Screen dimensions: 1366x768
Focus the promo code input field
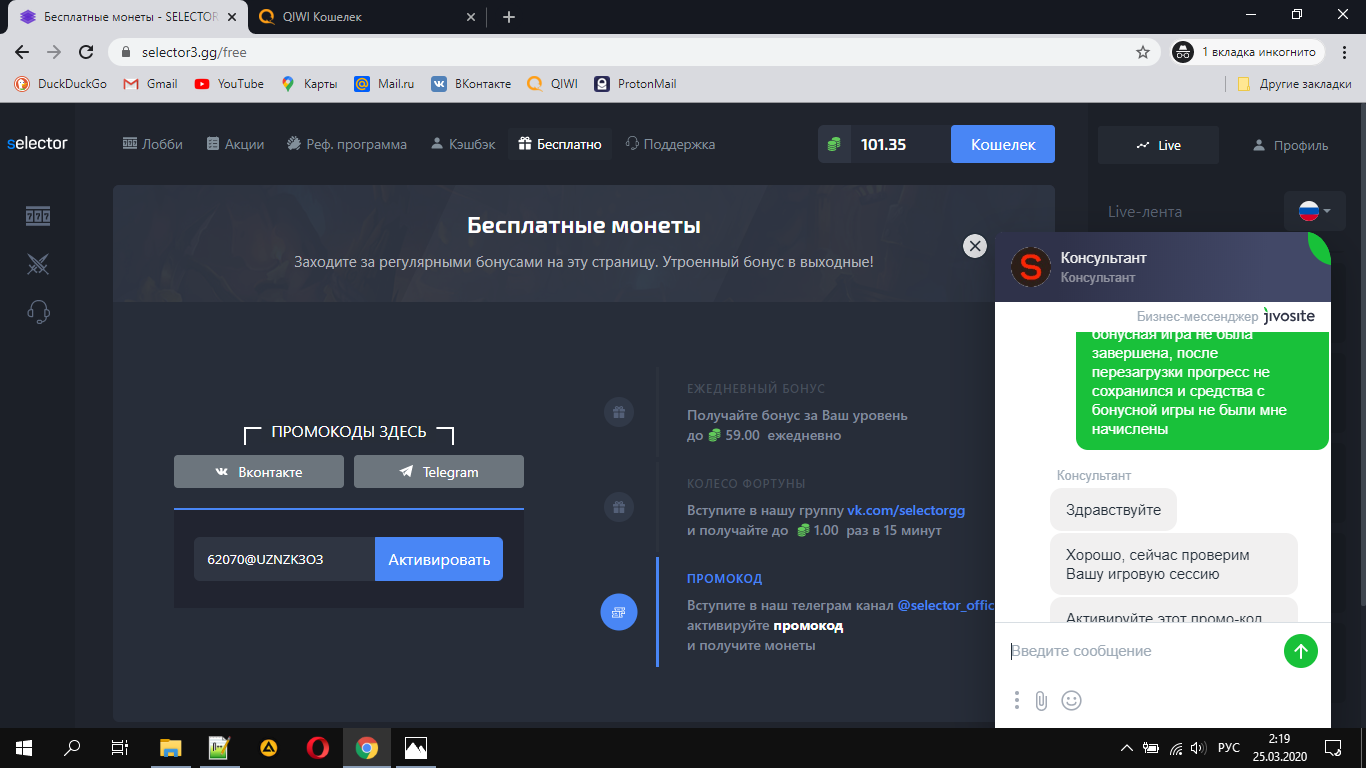pos(284,559)
